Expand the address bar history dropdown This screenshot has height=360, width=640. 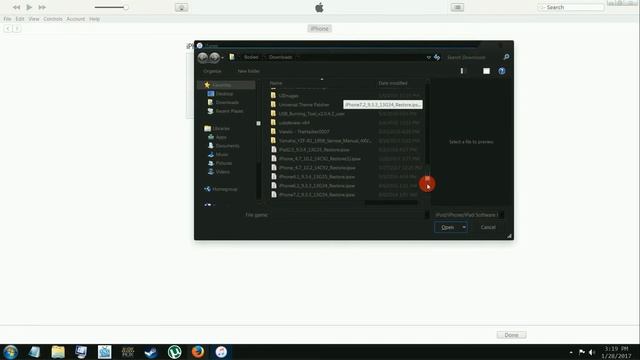coord(429,58)
